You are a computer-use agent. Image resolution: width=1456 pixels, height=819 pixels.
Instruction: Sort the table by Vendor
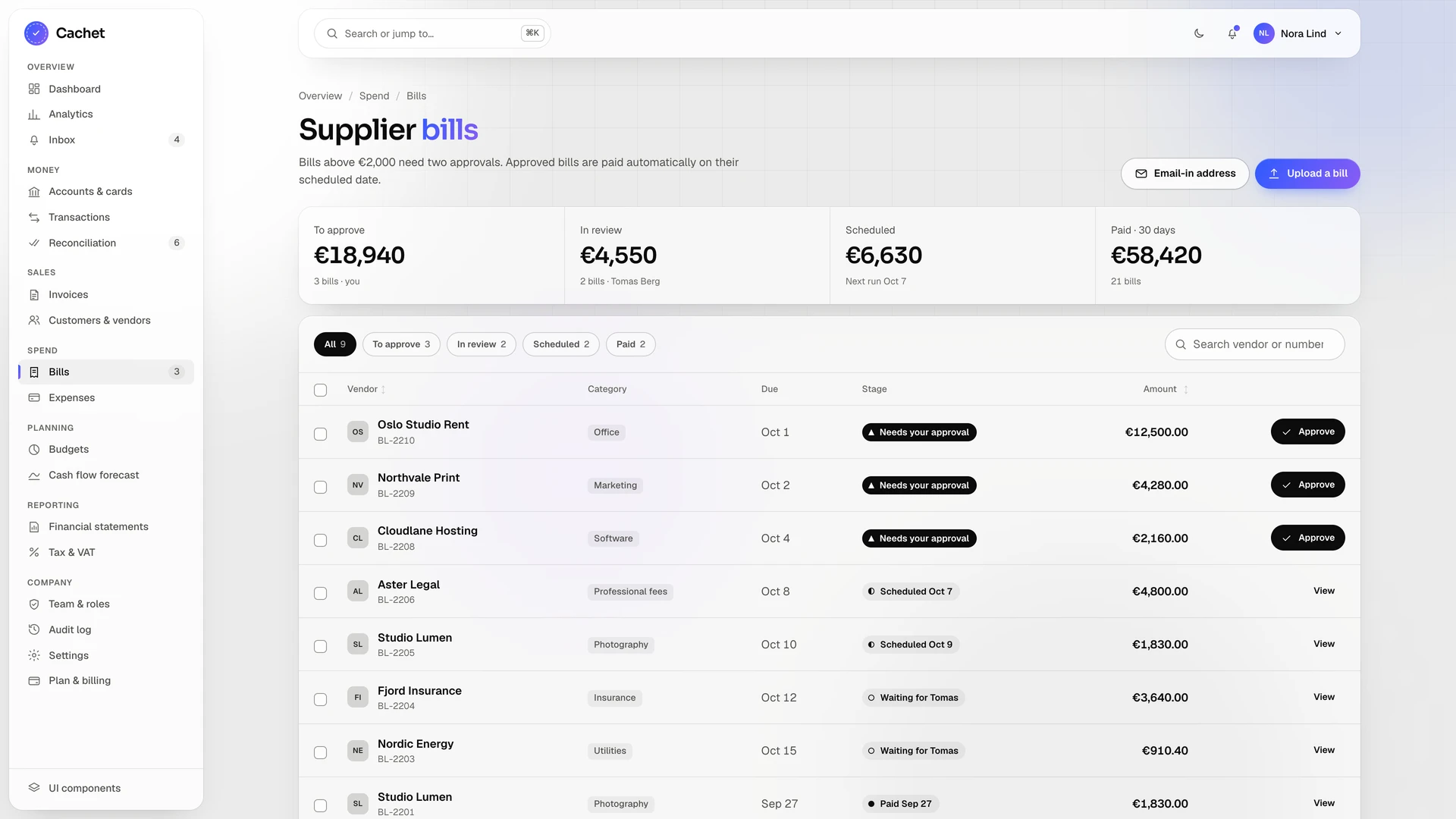click(366, 389)
